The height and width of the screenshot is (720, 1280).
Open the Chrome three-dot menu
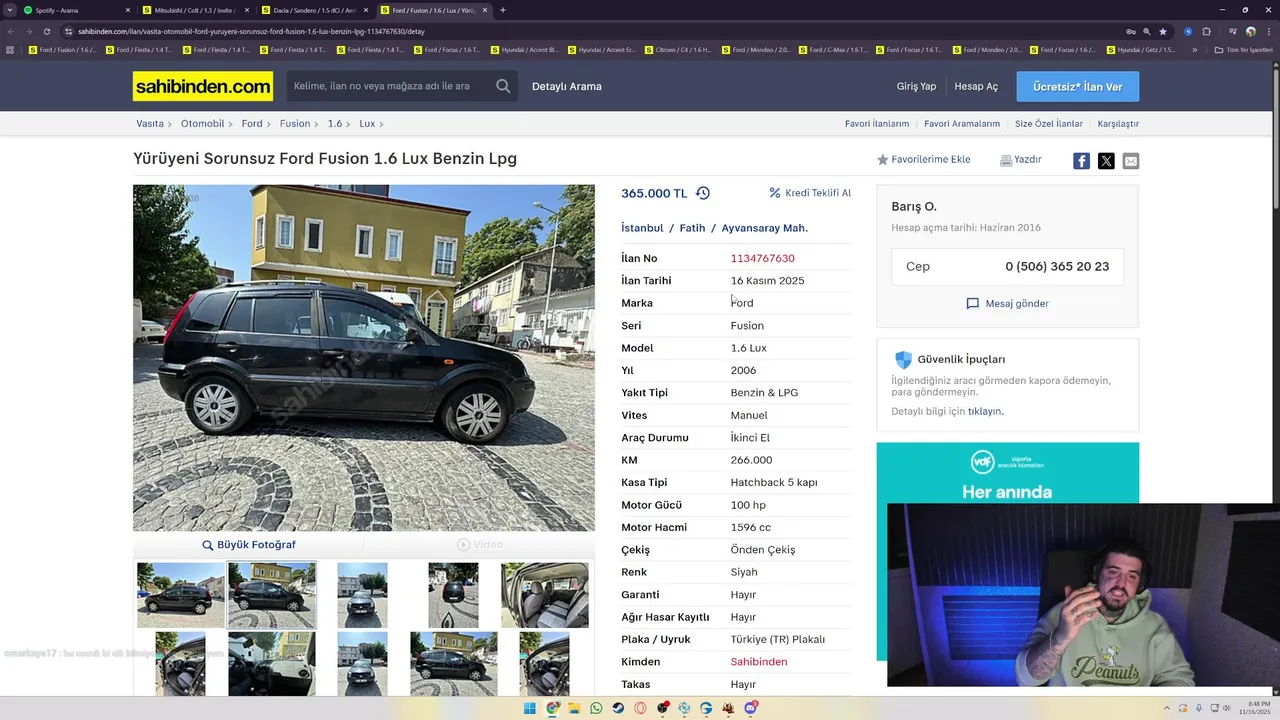(1267, 31)
